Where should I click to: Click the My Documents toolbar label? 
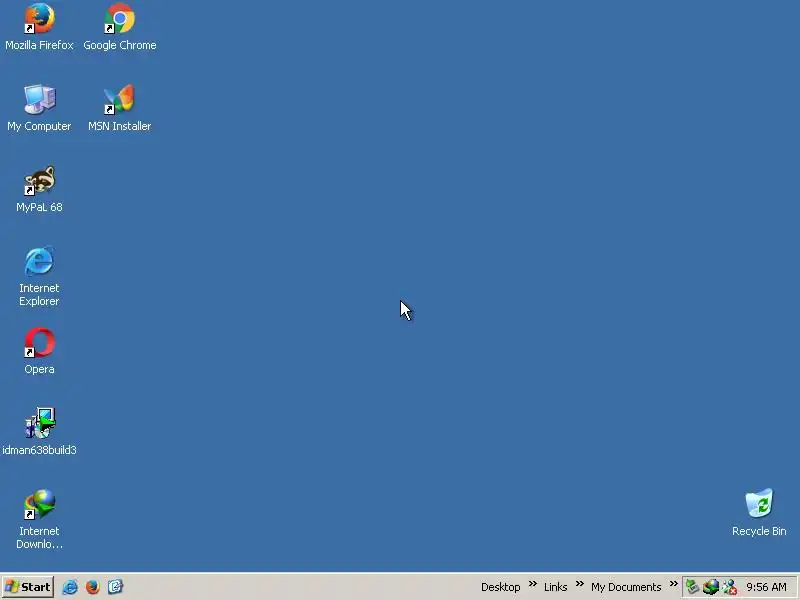(626, 587)
